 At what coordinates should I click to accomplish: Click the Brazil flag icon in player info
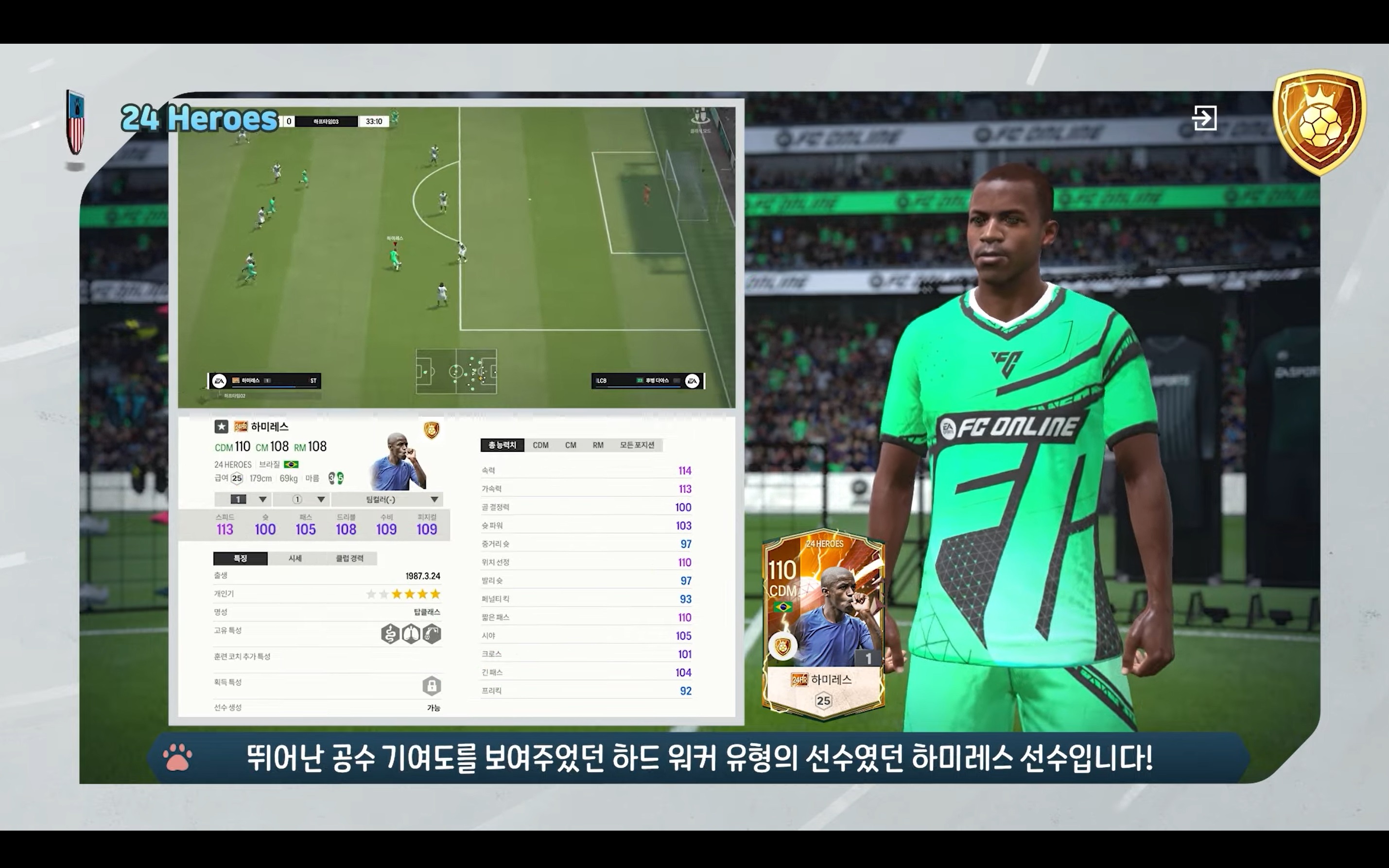(291, 464)
